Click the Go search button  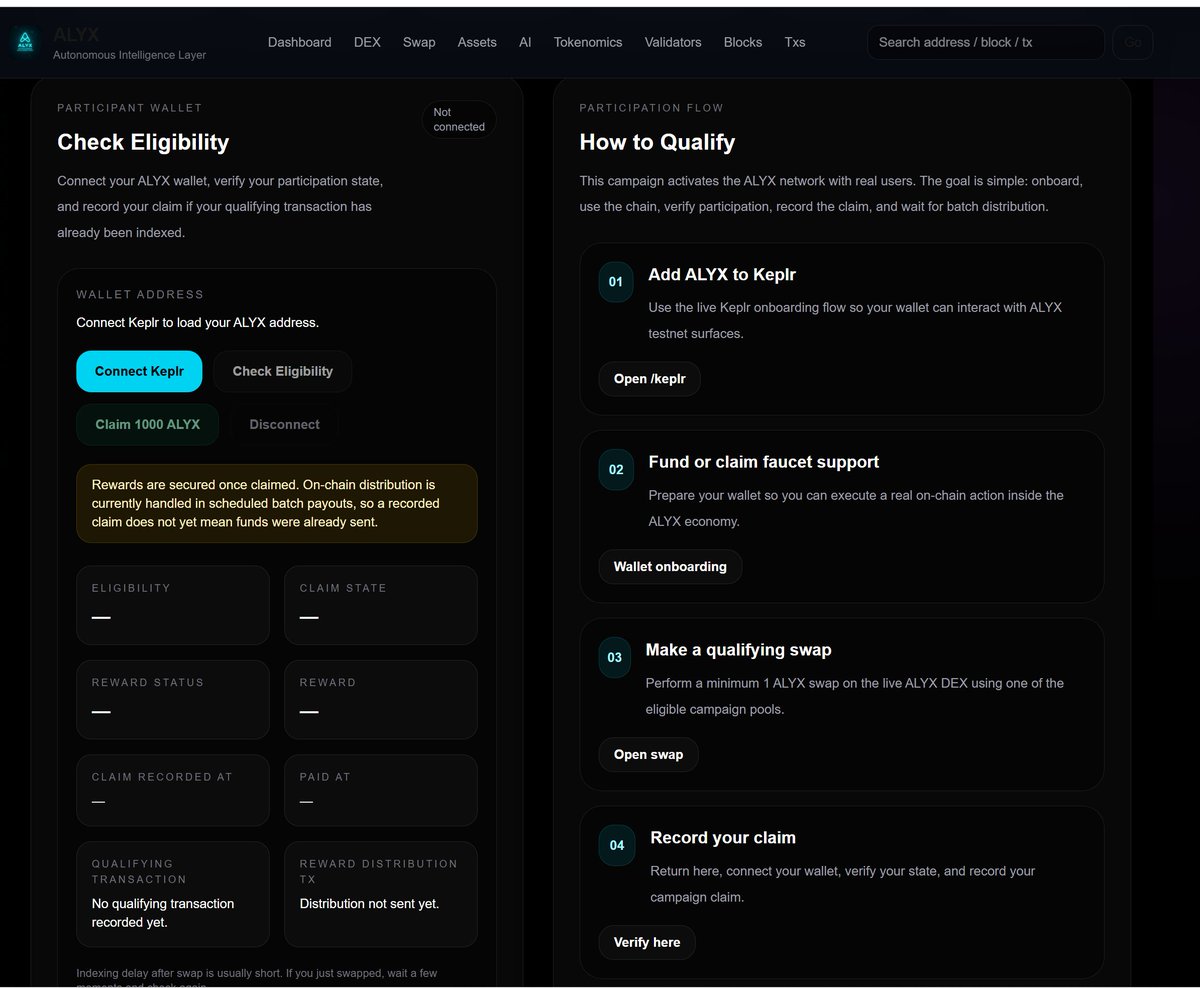(1133, 42)
